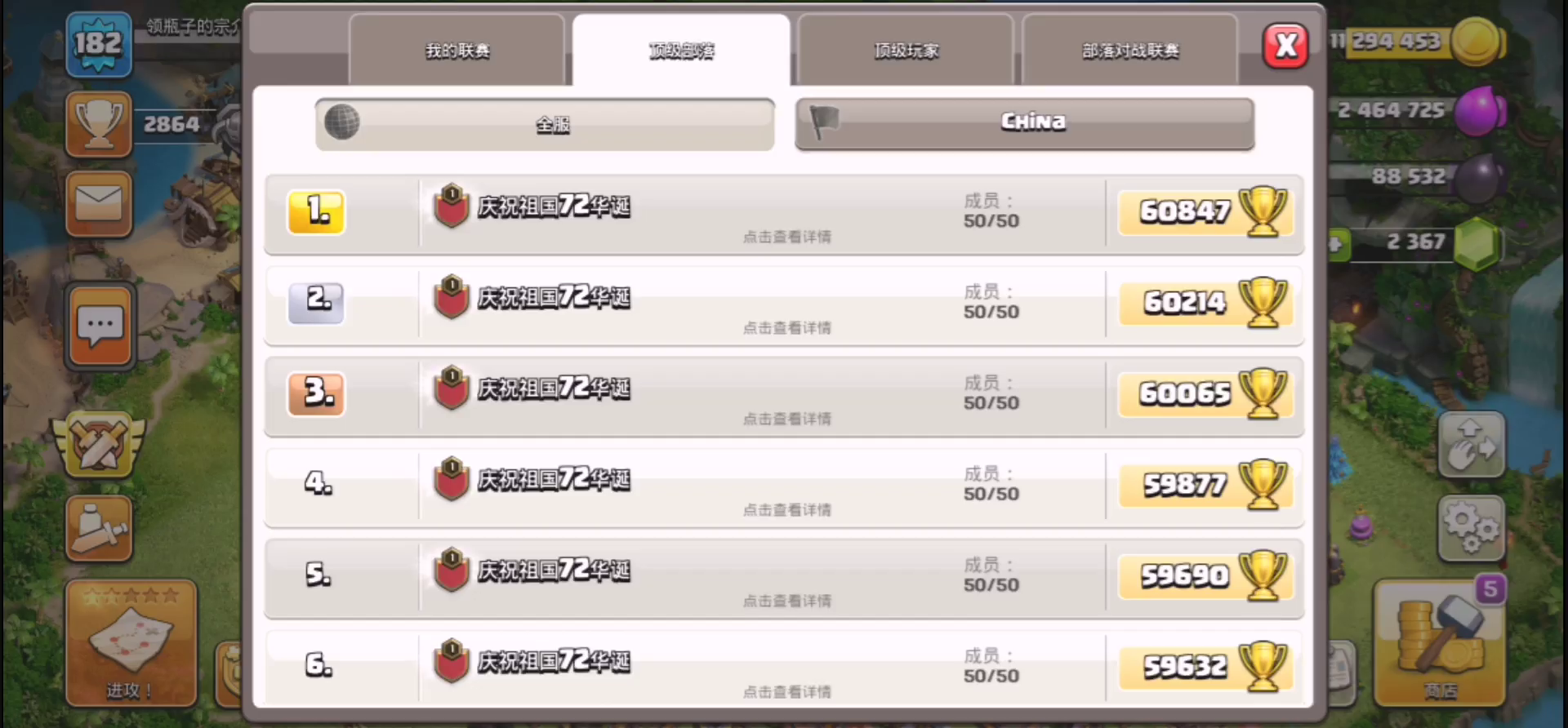Viewport: 1568px width, 728px height.
Task: Open the chat speech bubble icon
Action: [100, 326]
